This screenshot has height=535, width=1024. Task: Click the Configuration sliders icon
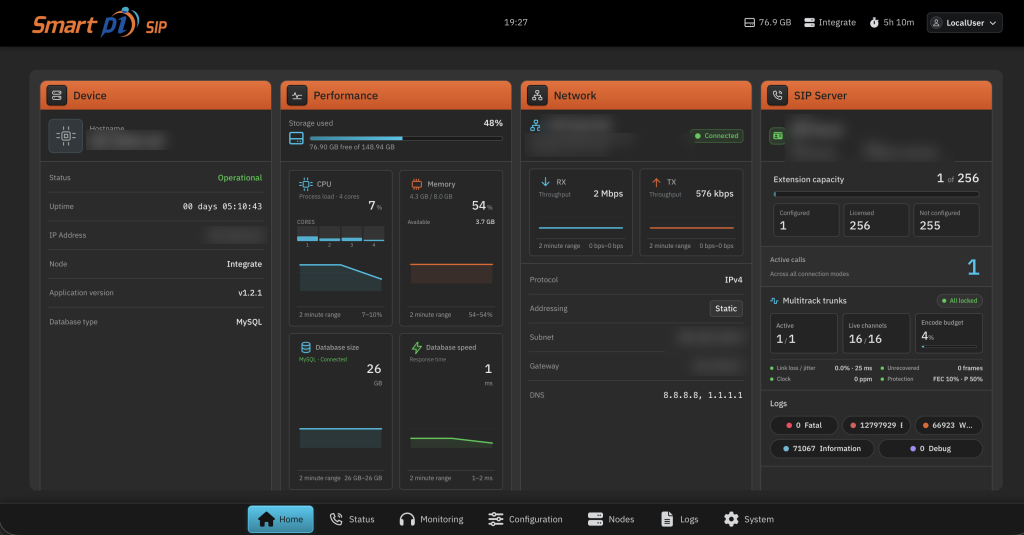tap(496, 519)
